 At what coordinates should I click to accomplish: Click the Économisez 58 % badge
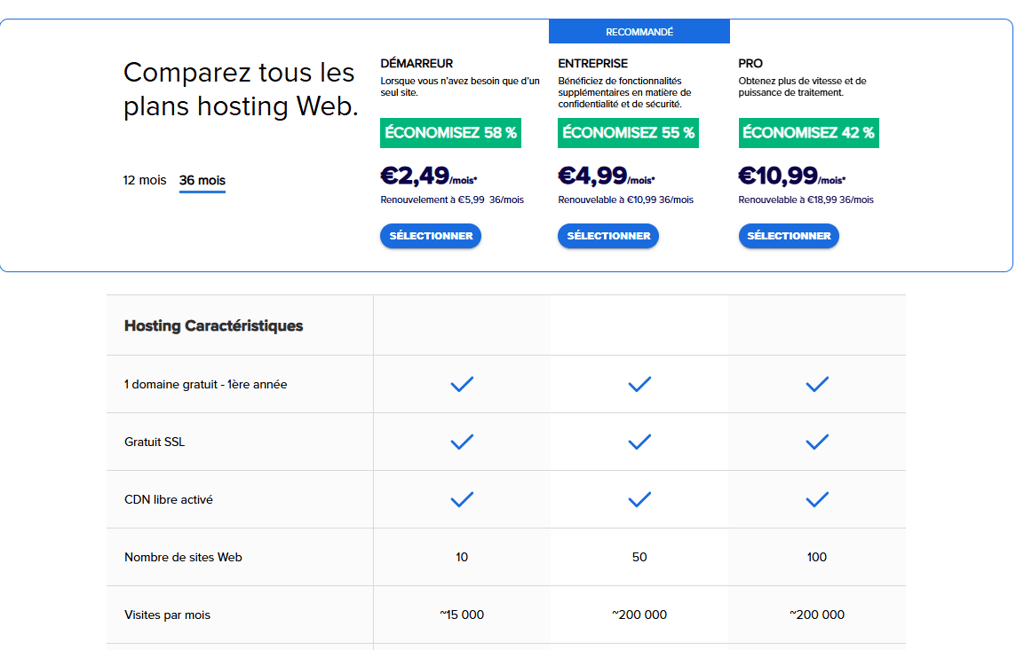pyautogui.click(x=451, y=133)
